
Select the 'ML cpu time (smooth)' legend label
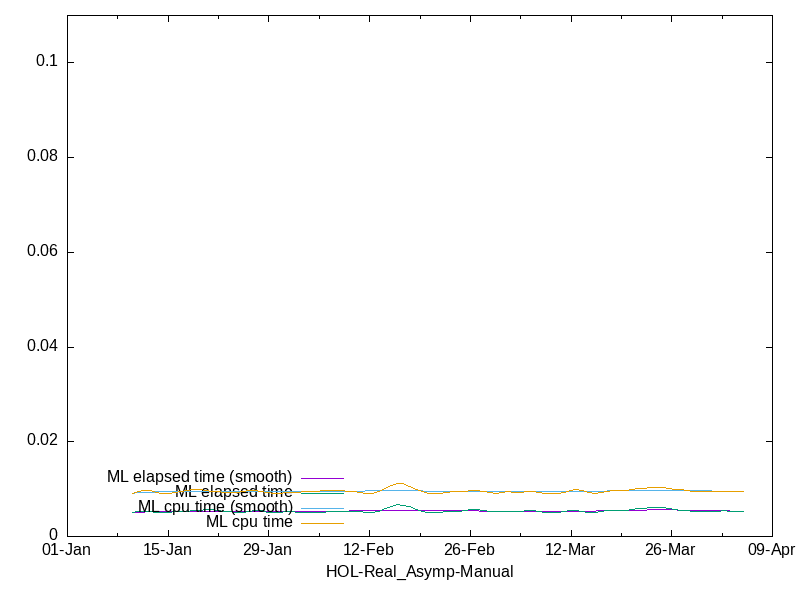(x=215, y=507)
